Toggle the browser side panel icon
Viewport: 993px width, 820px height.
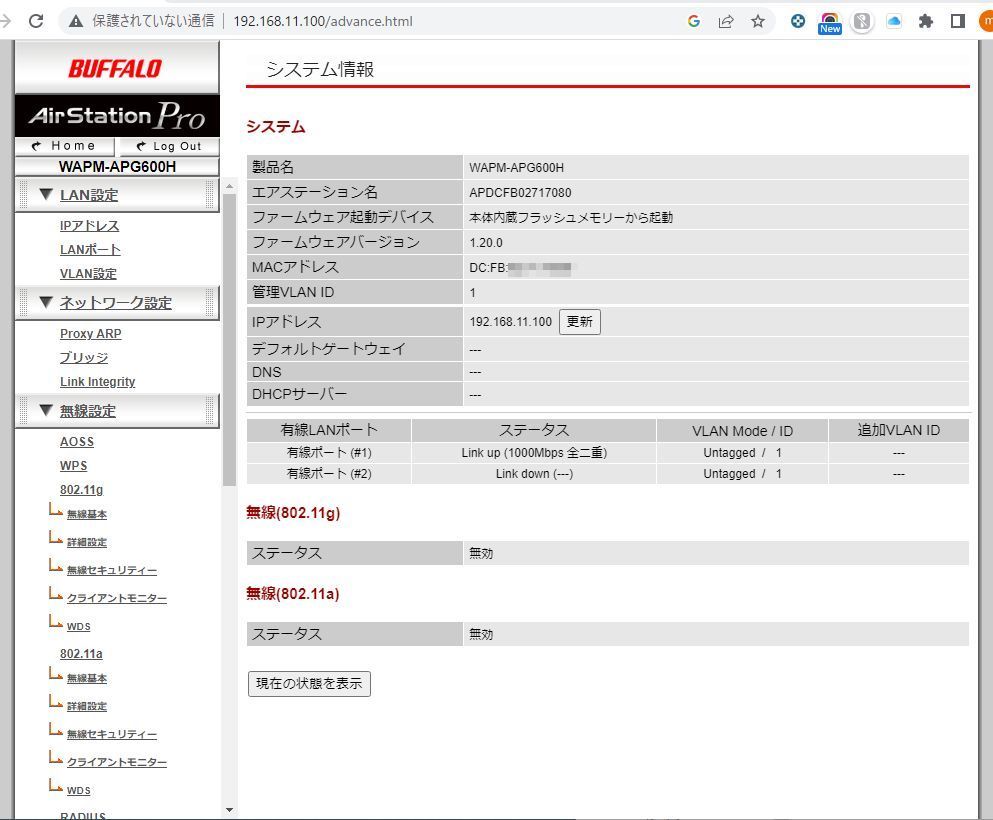pos(958,22)
